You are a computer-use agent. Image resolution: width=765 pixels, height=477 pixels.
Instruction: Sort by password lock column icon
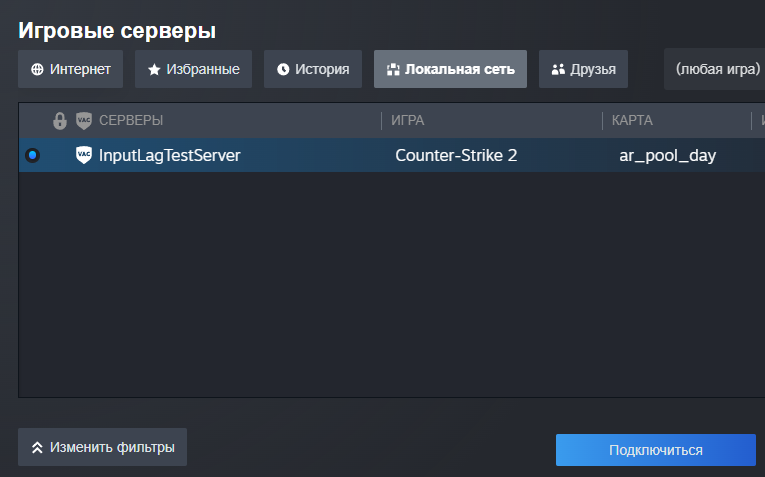[60, 120]
